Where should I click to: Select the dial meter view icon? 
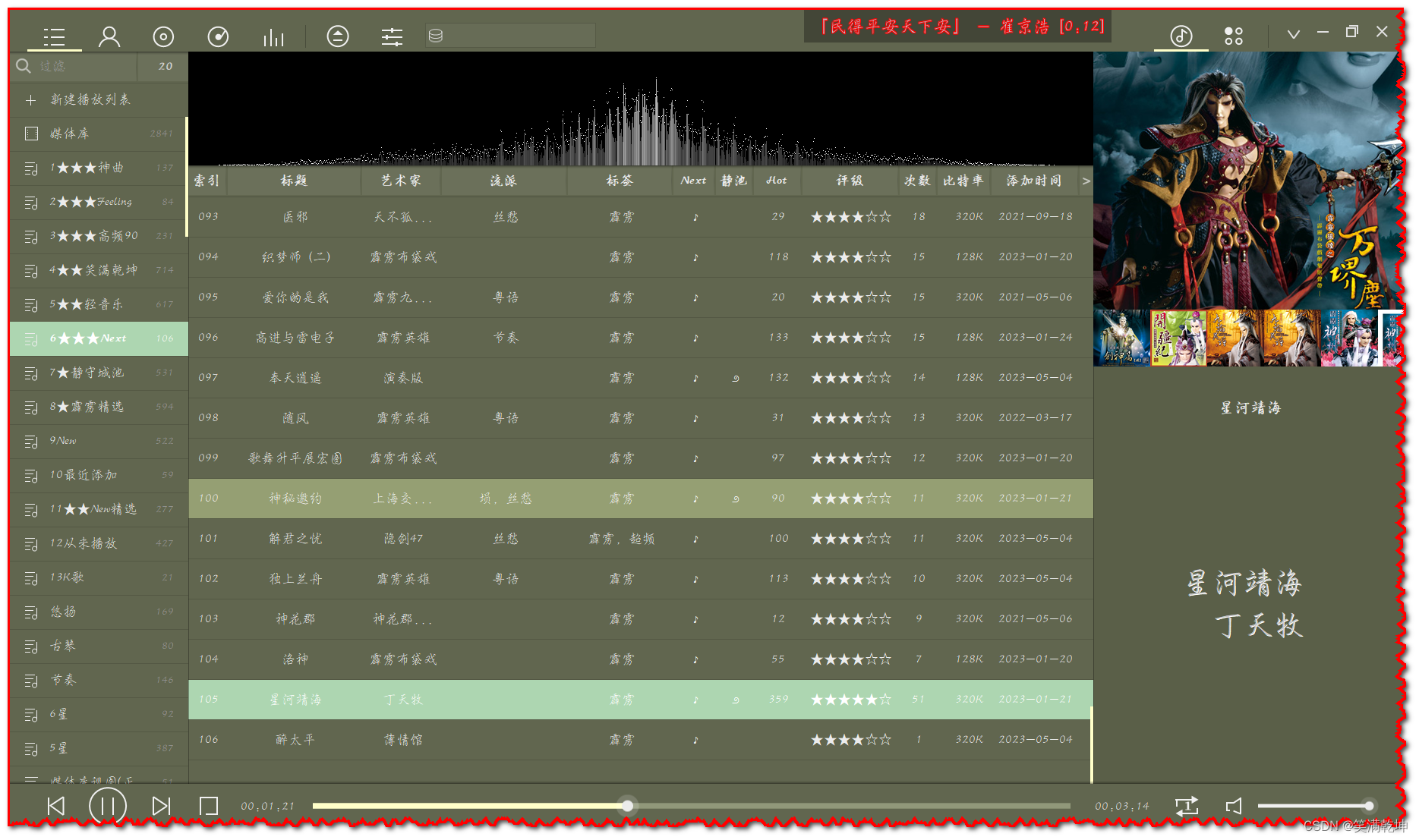click(x=218, y=36)
